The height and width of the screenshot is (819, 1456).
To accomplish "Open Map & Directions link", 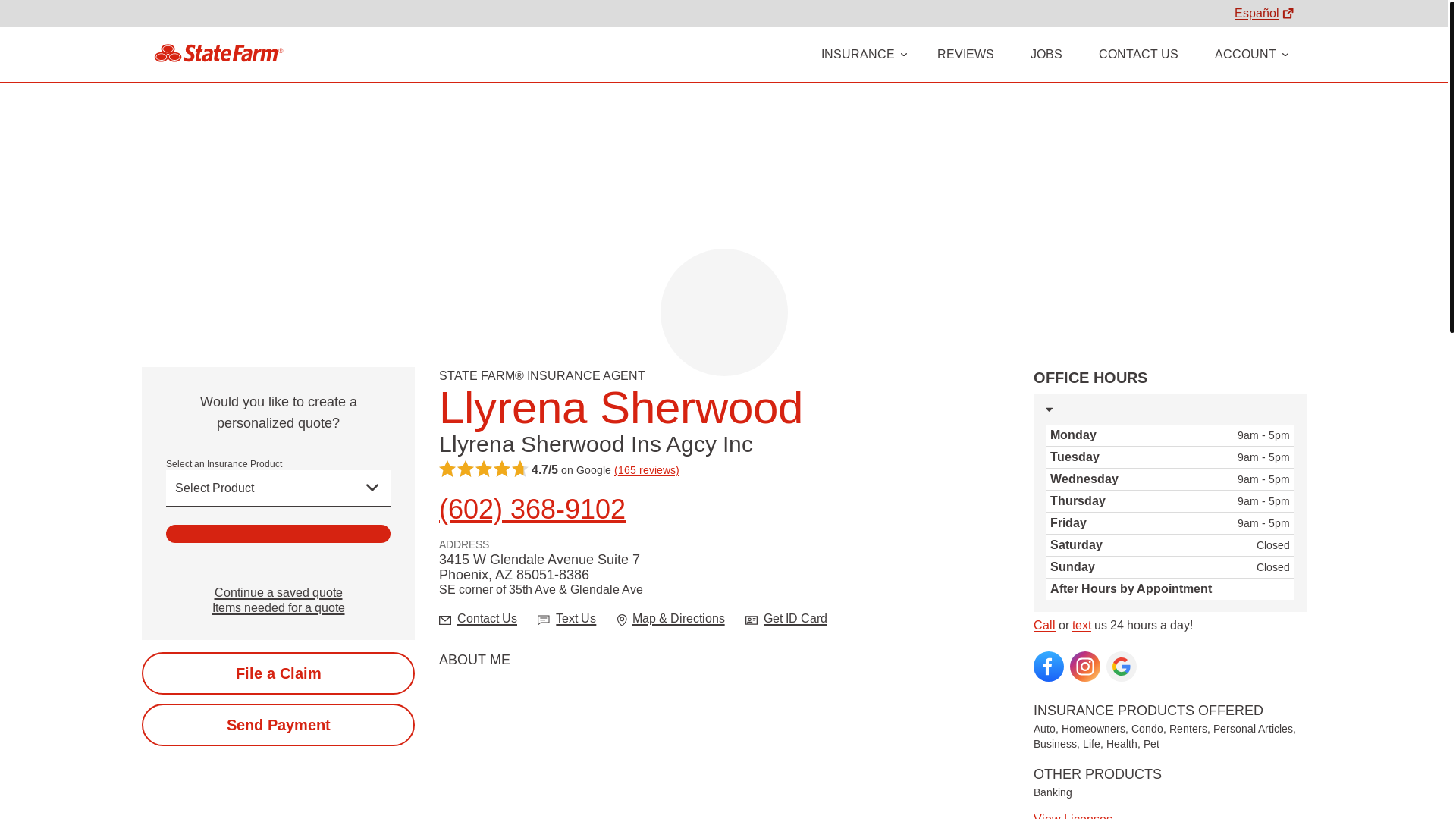I will (679, 619).
